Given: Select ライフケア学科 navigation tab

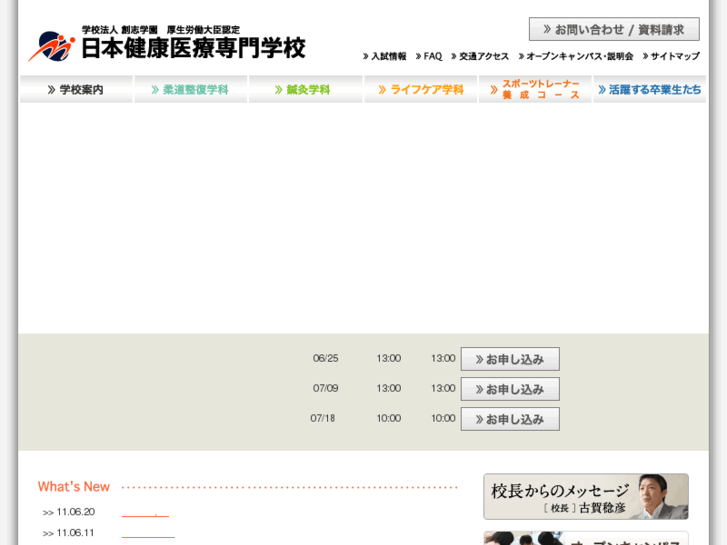Looking at the screenshot, I should pos(421,89).
